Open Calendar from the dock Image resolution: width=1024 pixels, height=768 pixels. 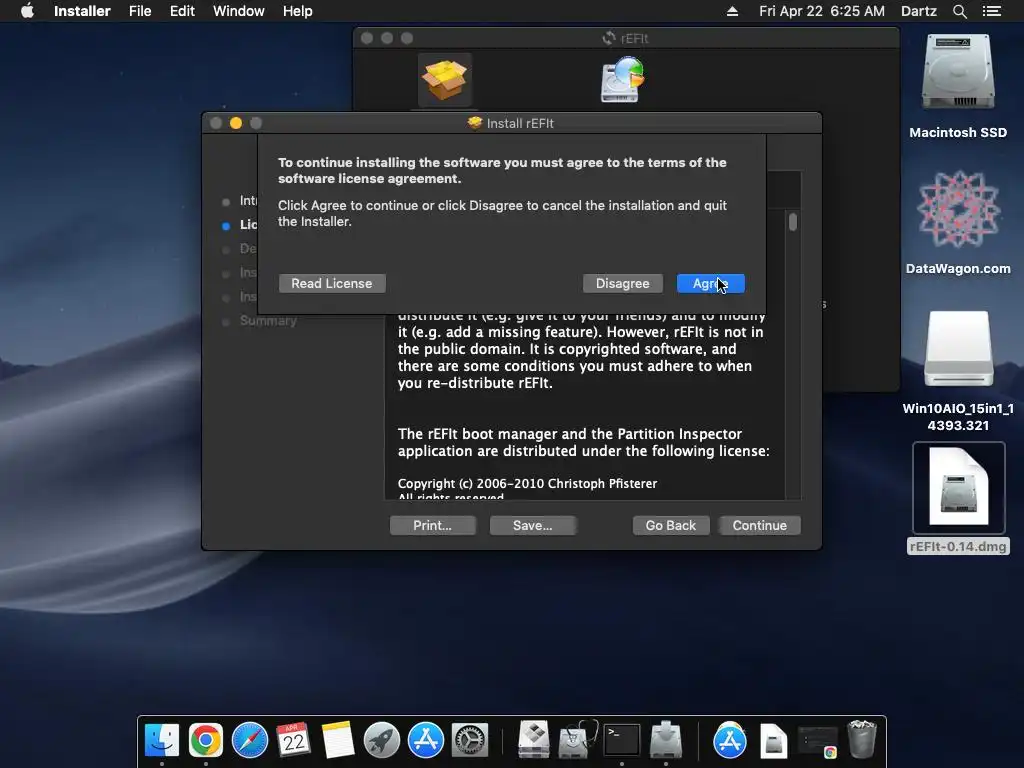(x=293, y=741)
